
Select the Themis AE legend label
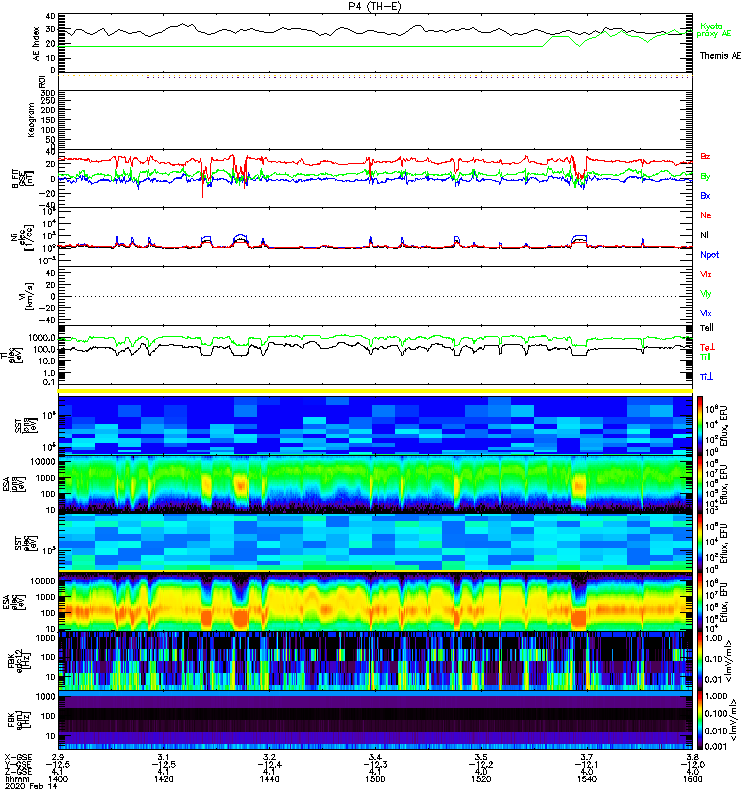click(720, 56)
